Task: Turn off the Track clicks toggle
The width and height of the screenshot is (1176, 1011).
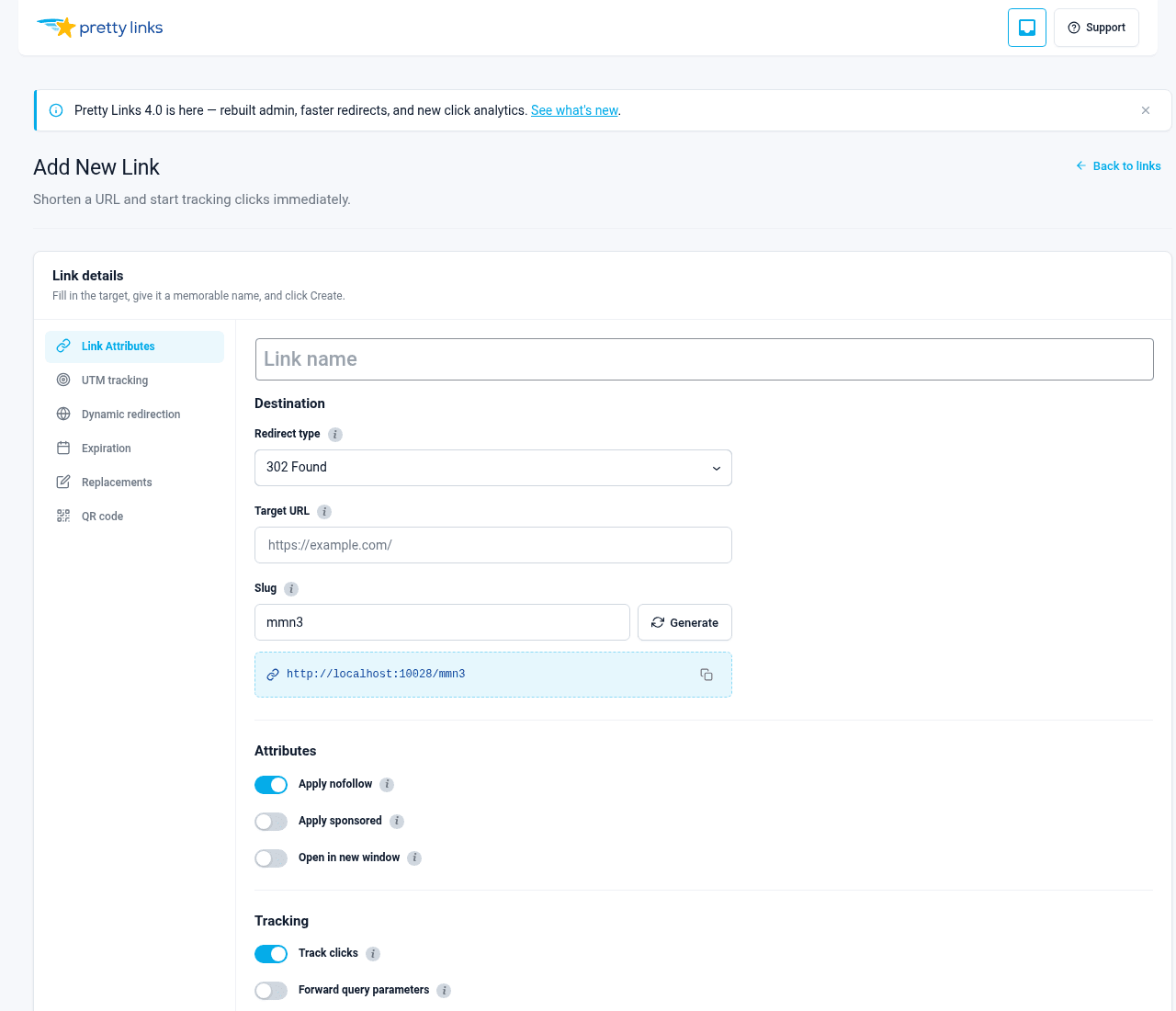Action: click(x=271, y=954)
